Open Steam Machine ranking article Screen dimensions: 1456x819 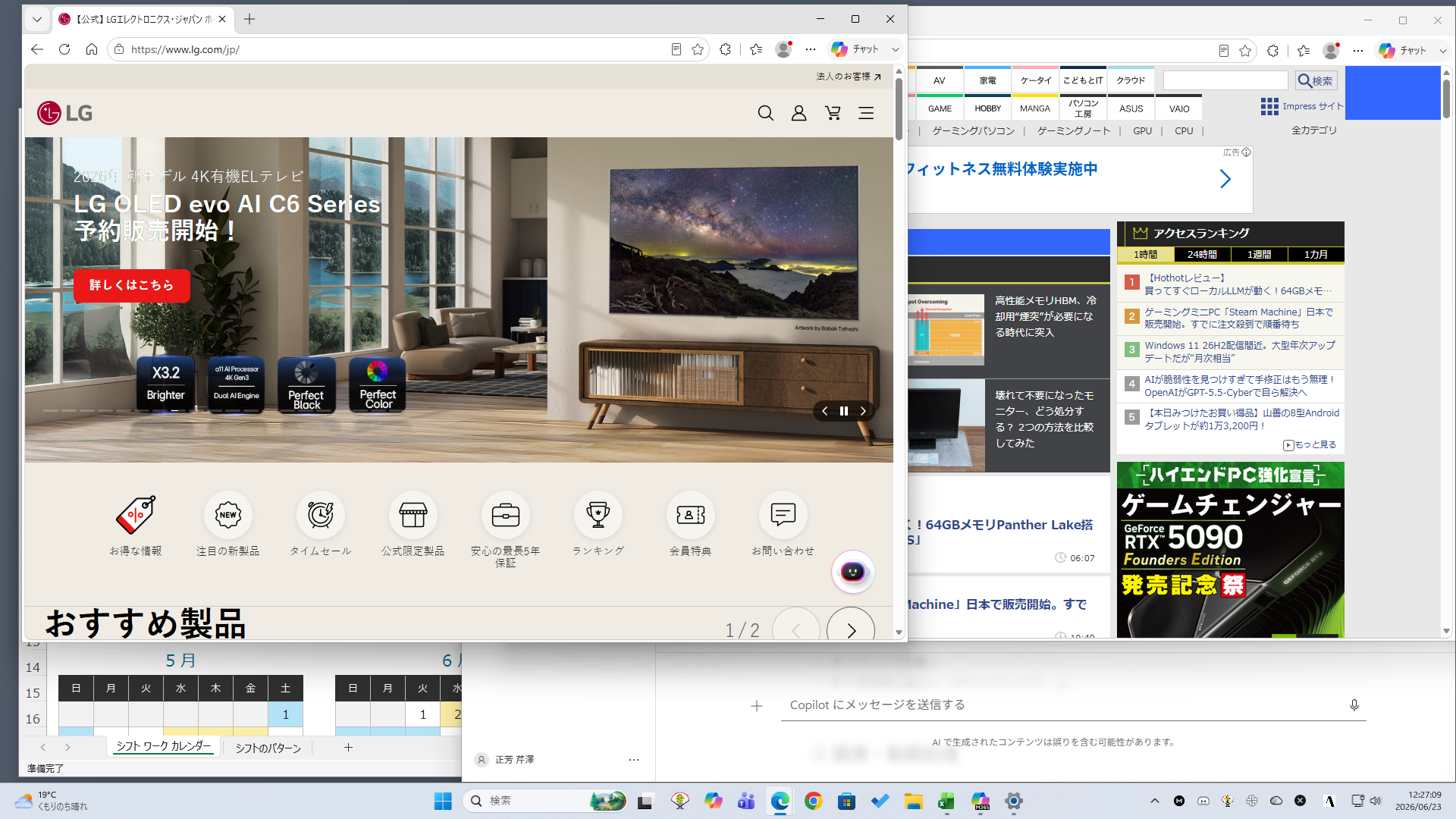click(x=1238, y=318)
